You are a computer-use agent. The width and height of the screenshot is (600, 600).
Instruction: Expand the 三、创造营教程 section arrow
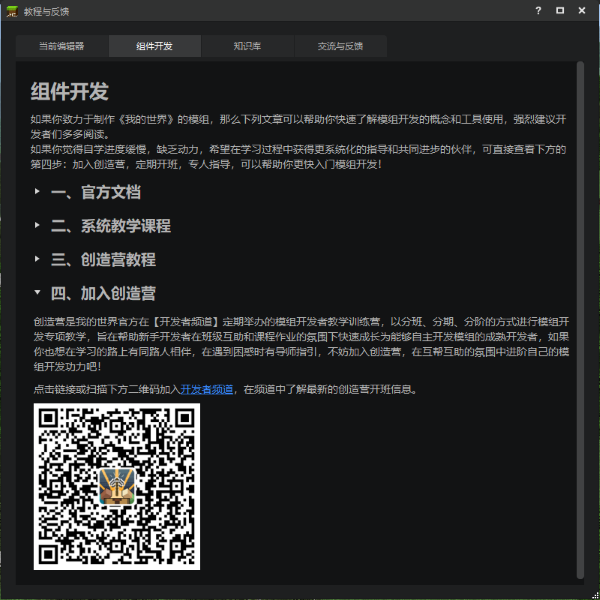(x=37, y=259)
